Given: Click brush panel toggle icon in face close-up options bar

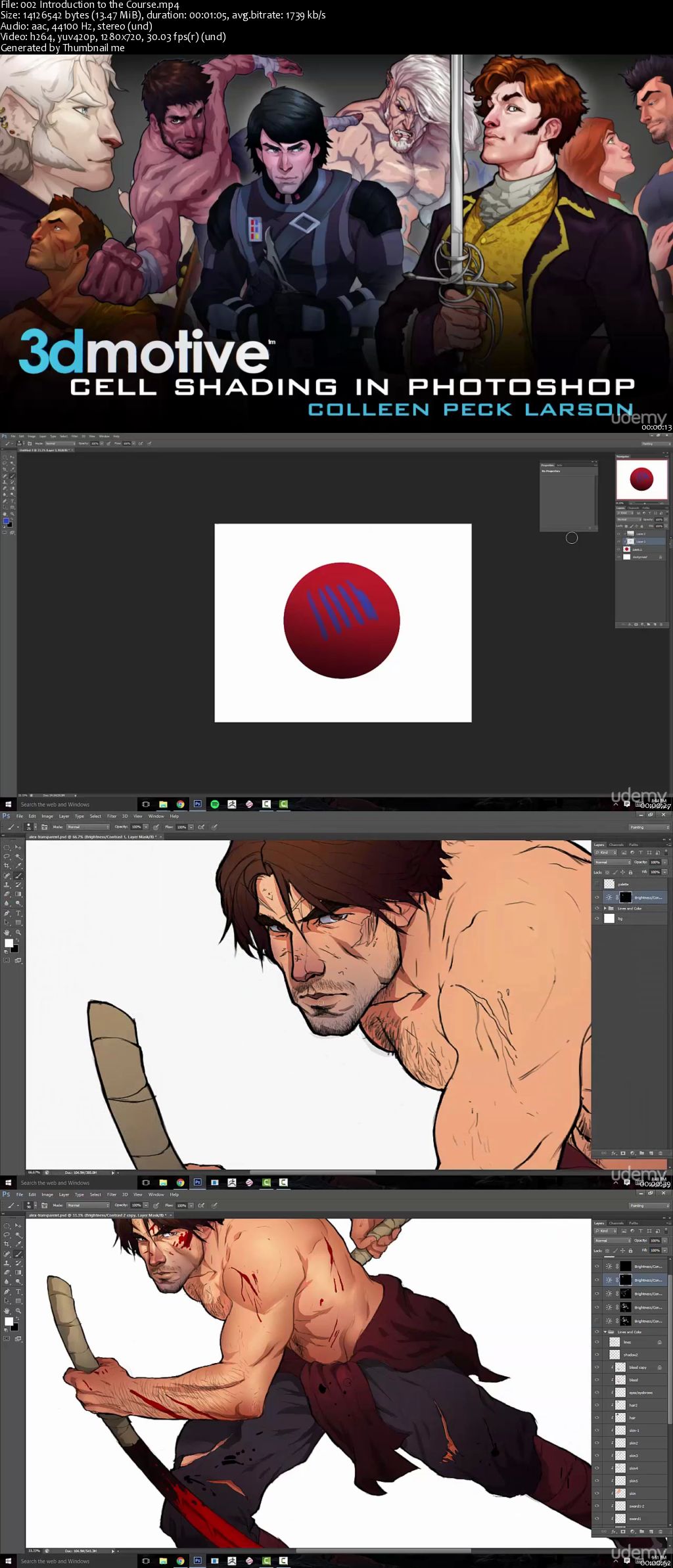Looking at the screenshot, I should 44,827.
